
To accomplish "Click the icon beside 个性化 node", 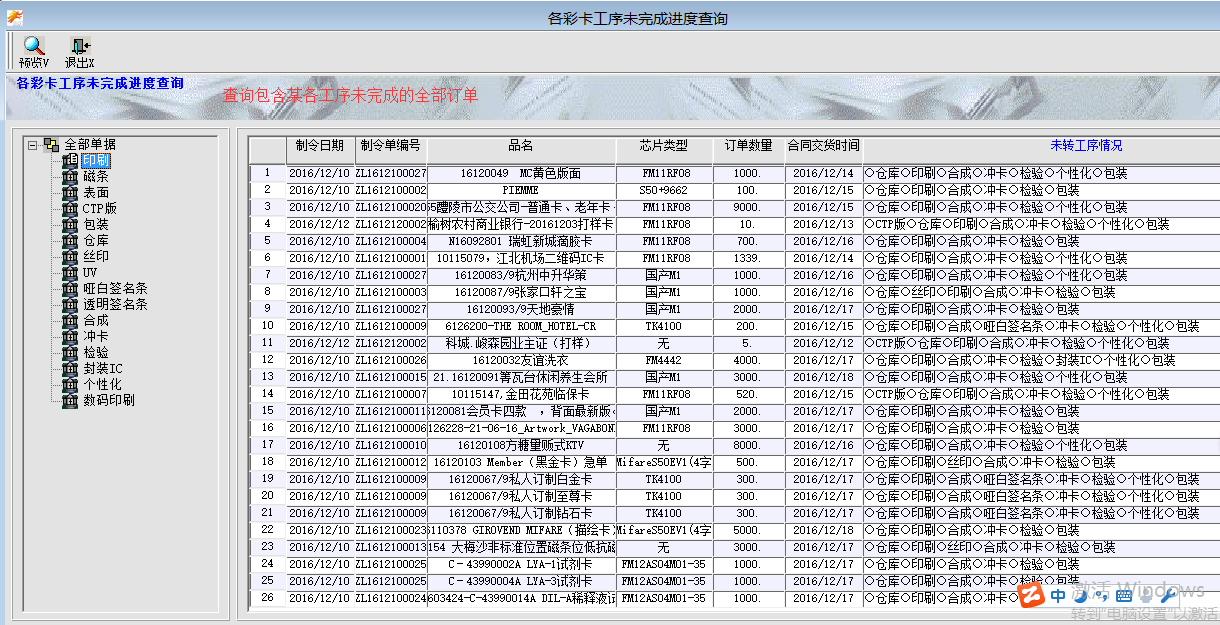I will click(x=70, y=385).
